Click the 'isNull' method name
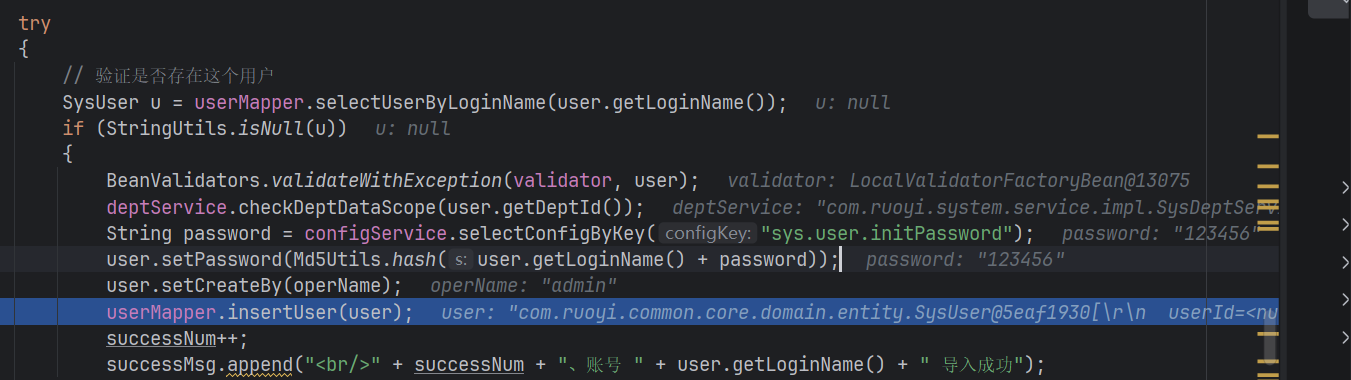The image size is (1351, 380). [270, 128]
